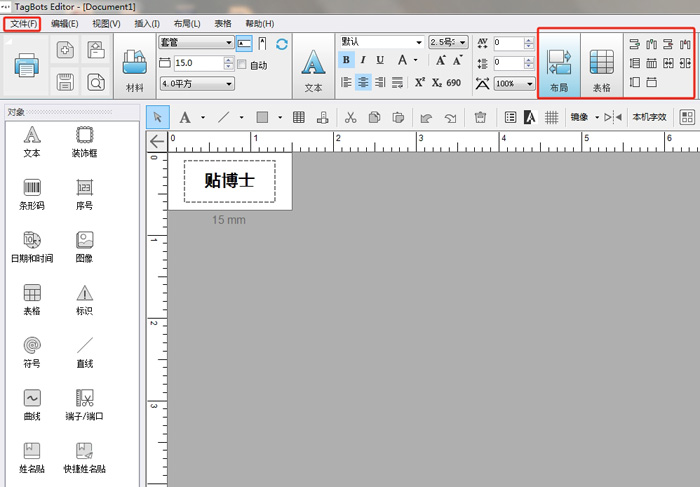This screenshot has height=487, width=700.
Task: Click the large print icon
Action: point(26,65)
